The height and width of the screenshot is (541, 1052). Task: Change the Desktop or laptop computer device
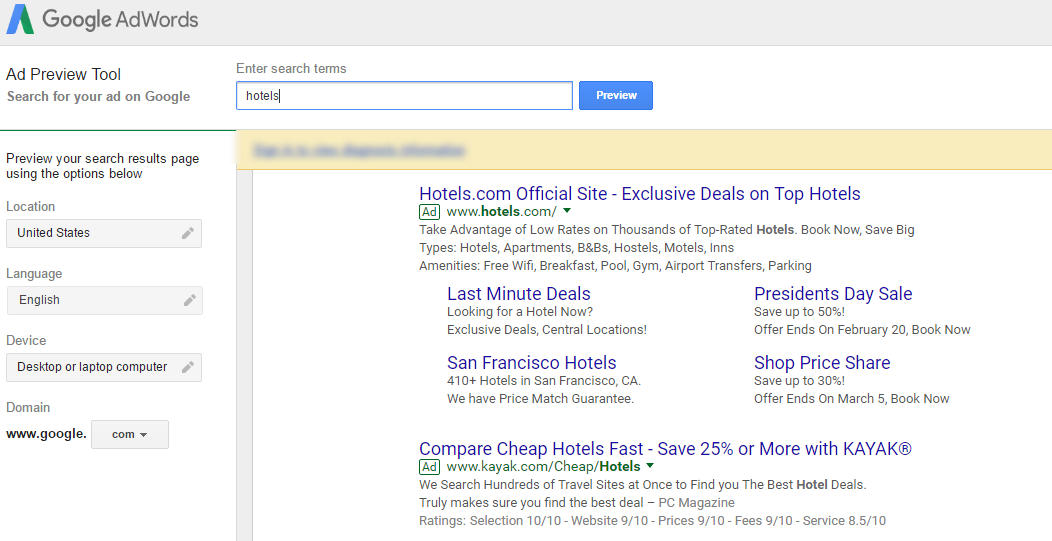[x=104, y=367]
